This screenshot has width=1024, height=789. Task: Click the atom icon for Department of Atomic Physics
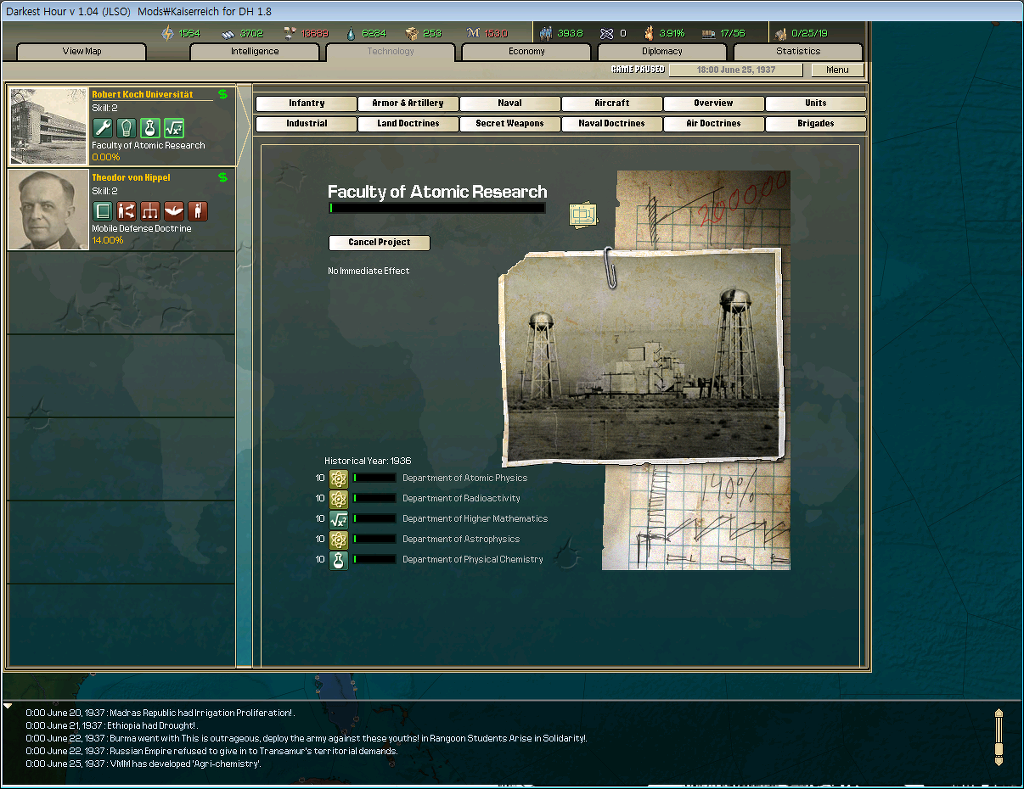point(339,478)
